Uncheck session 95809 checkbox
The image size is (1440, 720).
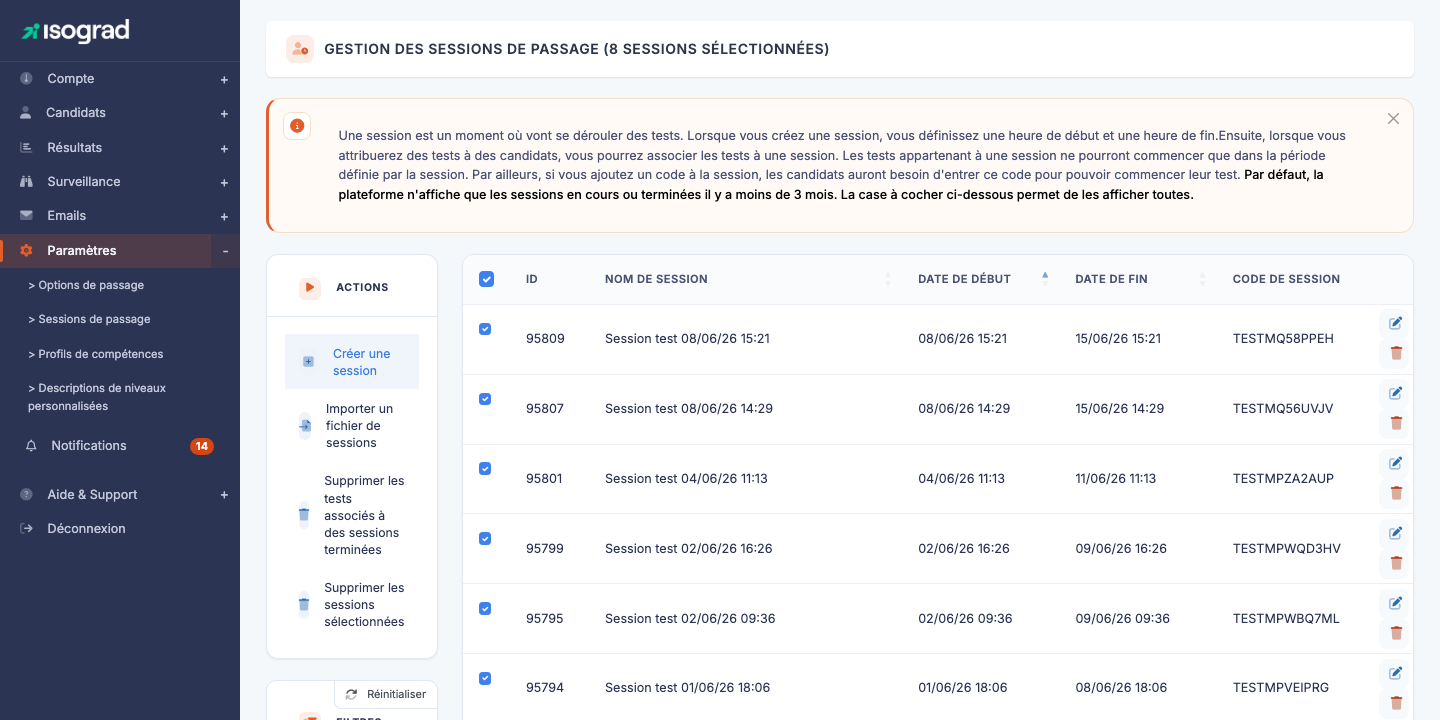tap(485, 329)
